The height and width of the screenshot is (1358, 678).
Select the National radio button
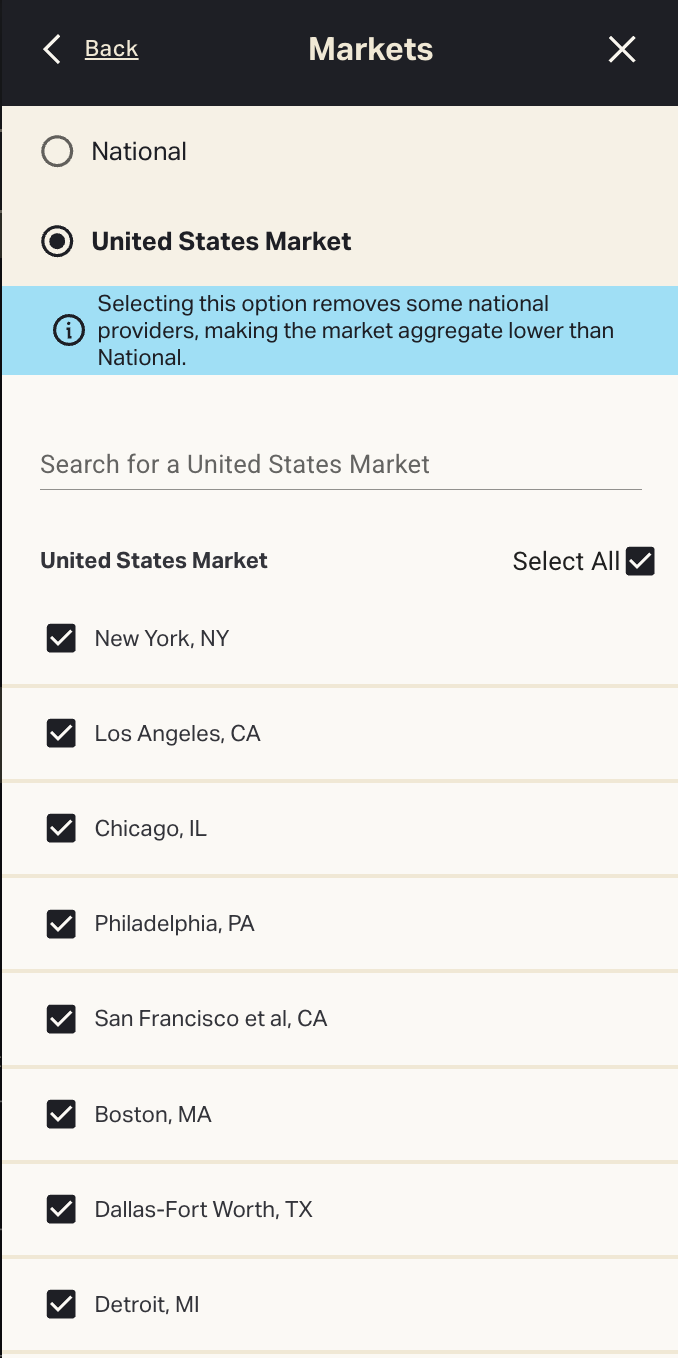click(57, 152)
